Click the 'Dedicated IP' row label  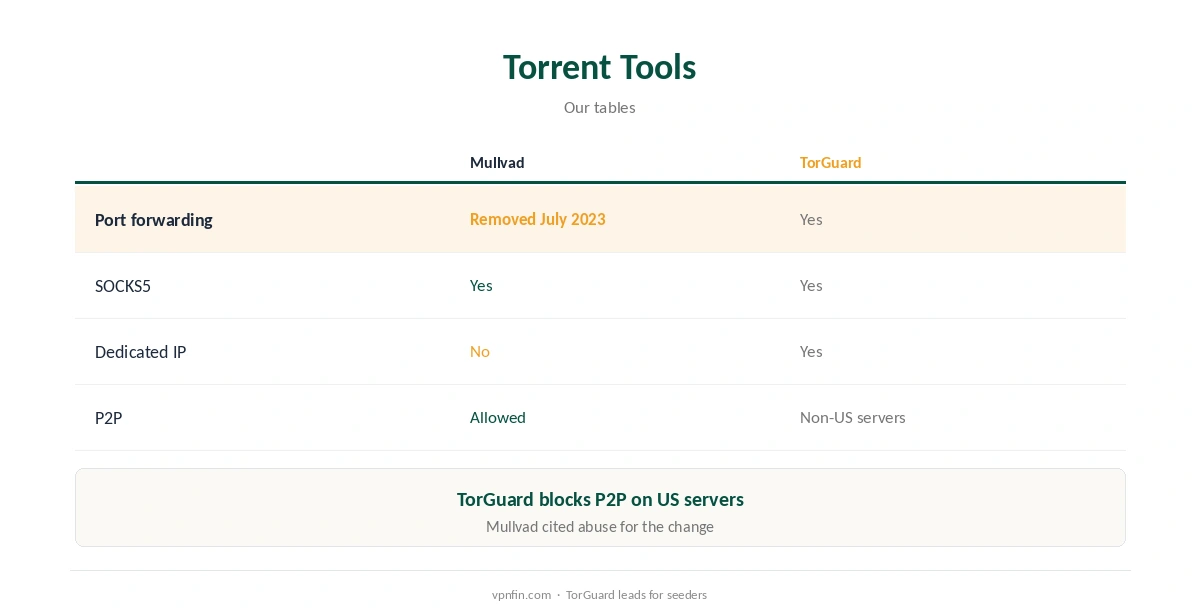(140, 351)
